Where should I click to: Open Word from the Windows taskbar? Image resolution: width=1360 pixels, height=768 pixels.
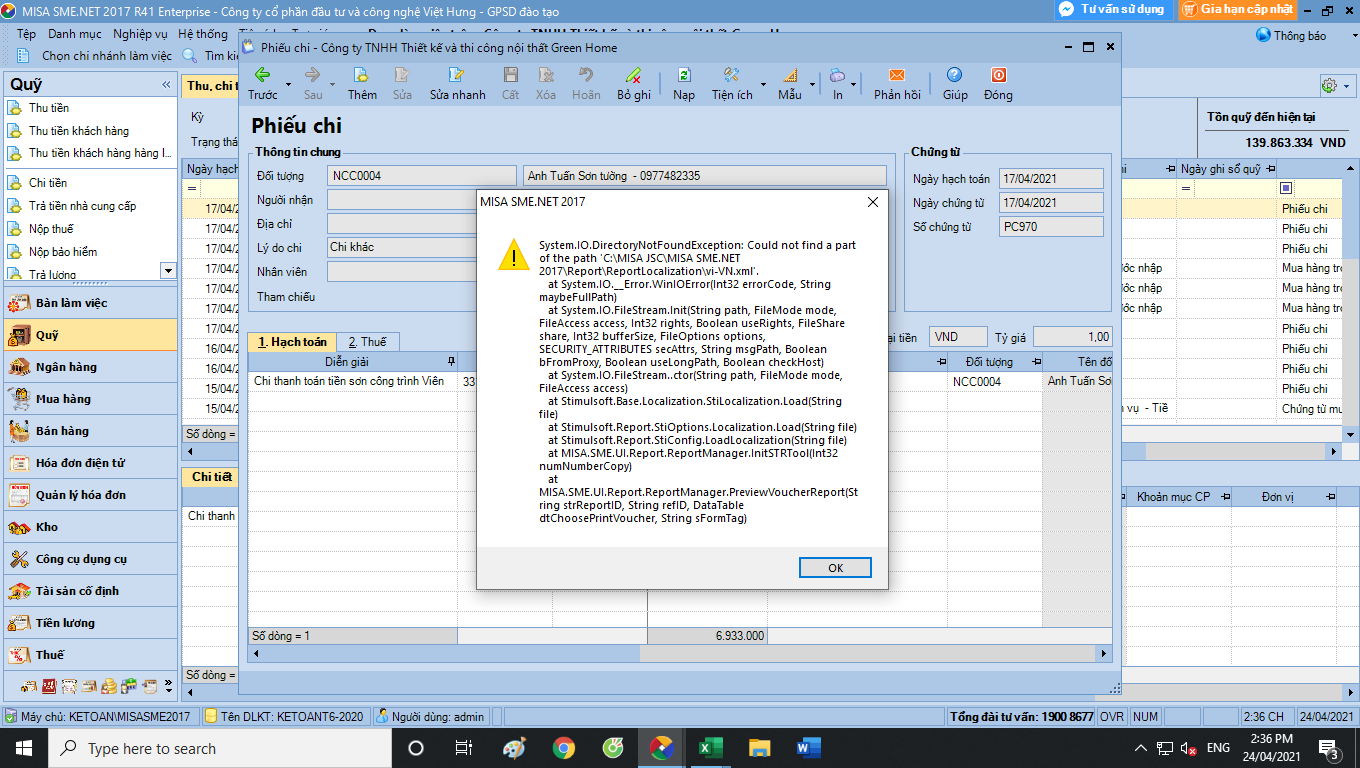click(x=808, y=748)
